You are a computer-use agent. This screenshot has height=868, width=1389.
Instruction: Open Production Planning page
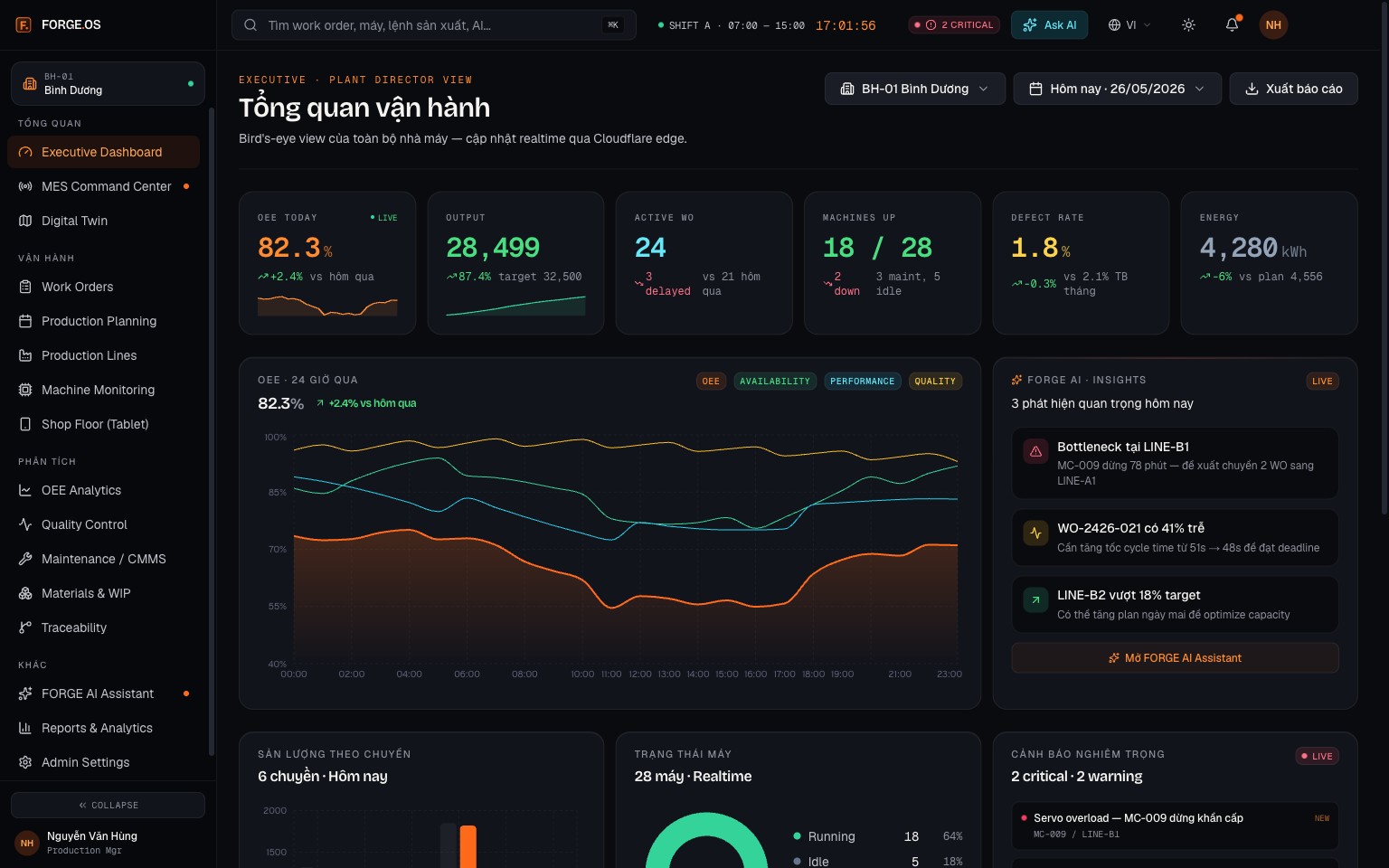(x=103, y=321)
